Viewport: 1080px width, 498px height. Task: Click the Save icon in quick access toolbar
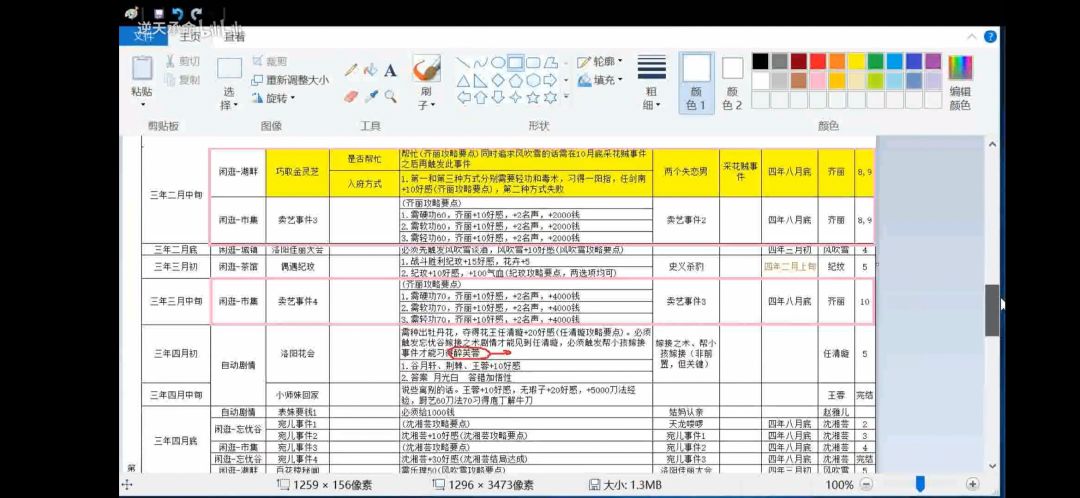point(158,14)
